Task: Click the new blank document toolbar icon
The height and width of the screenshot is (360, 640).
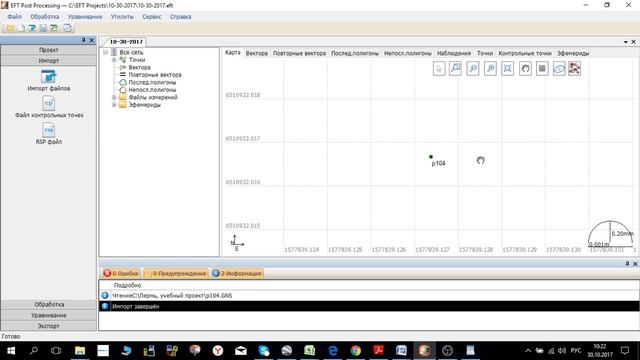Action: pyautogui.click(x=21, y=28)
